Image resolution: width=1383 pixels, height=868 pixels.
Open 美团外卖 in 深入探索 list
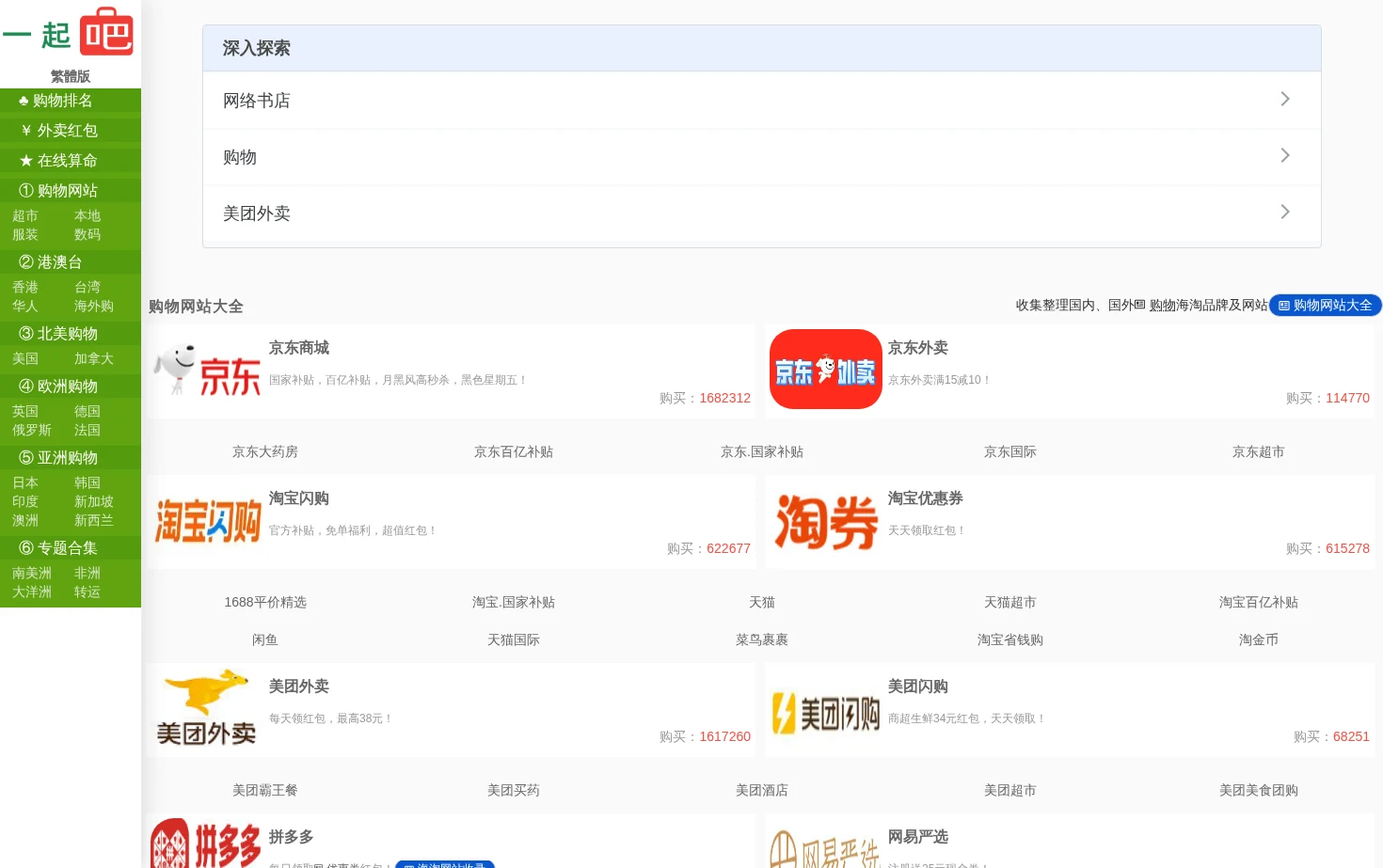(x=762, y=213)
